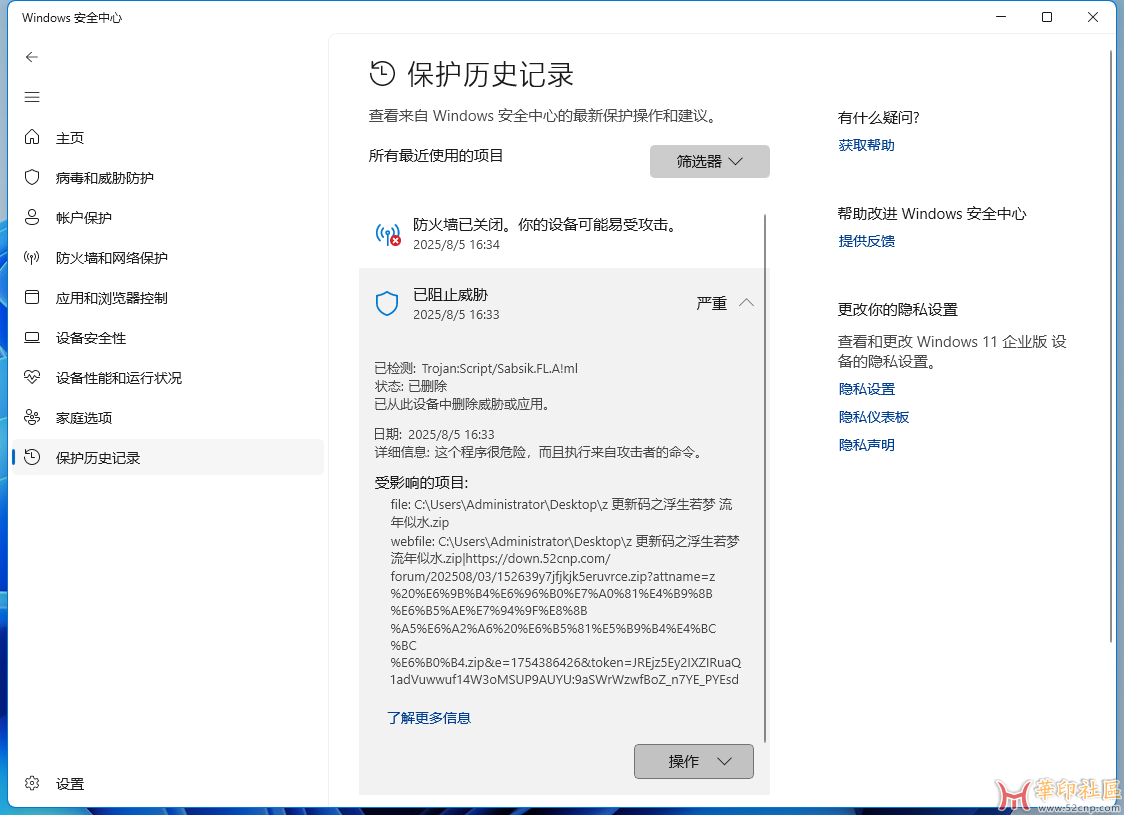The image size is (1124, 815).
Task: Click the laptop icon for 设备安全性
Action: click(32, 338)
